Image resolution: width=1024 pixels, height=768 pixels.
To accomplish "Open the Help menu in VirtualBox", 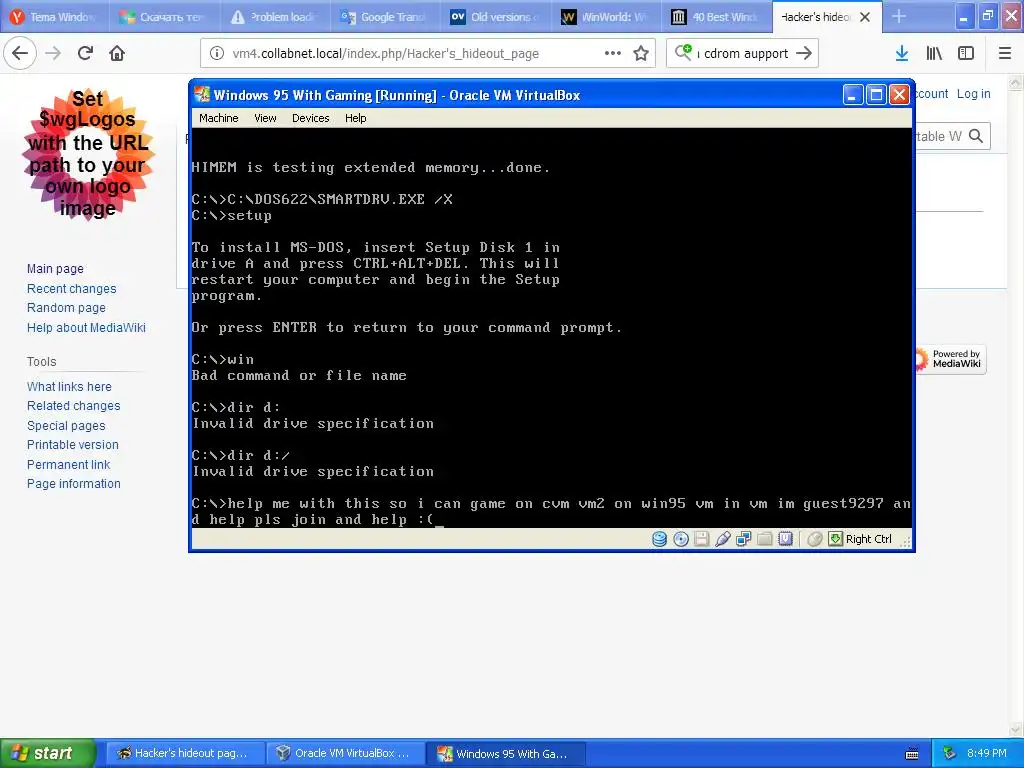I will 355,118.
